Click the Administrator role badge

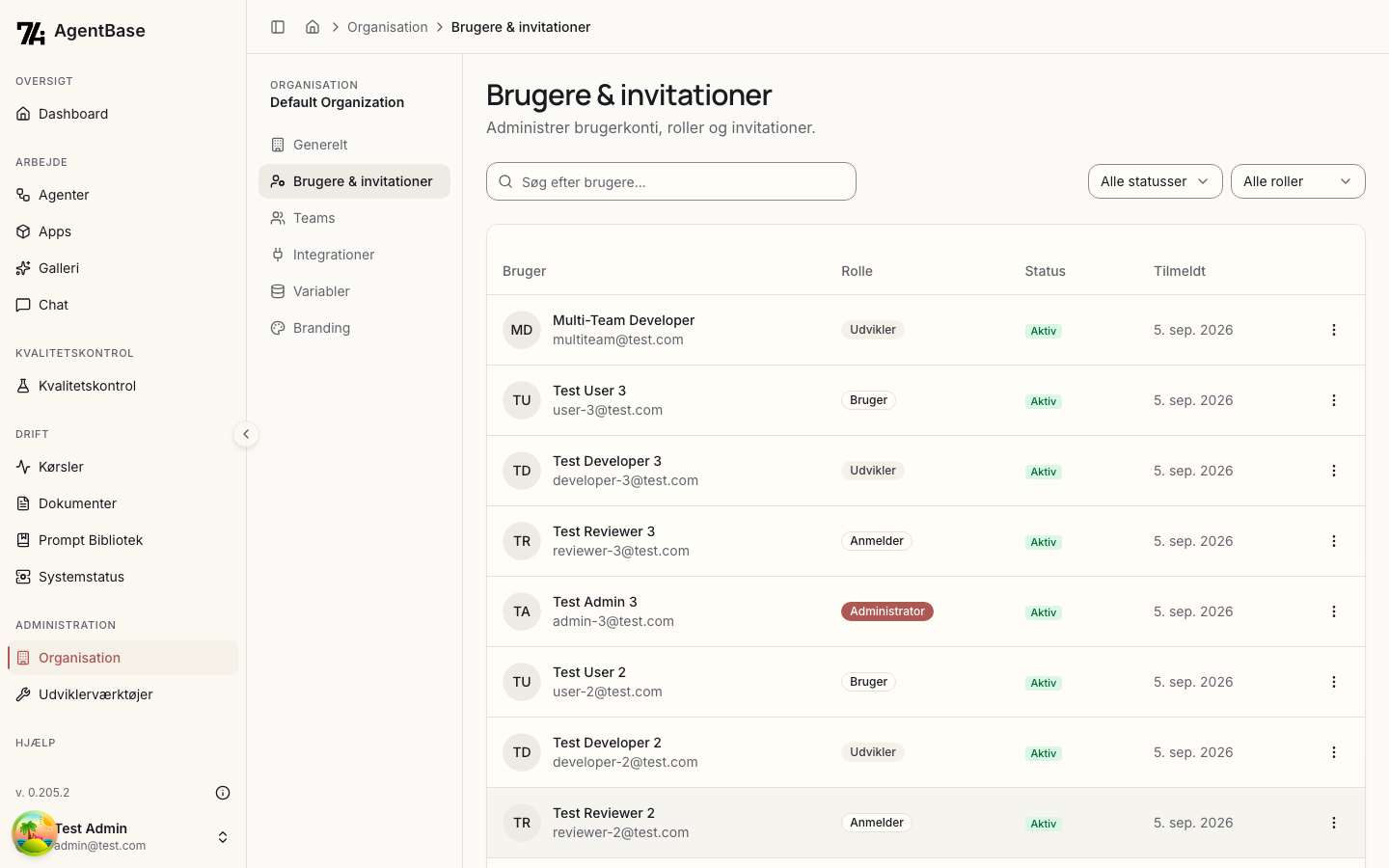point(887,611)
